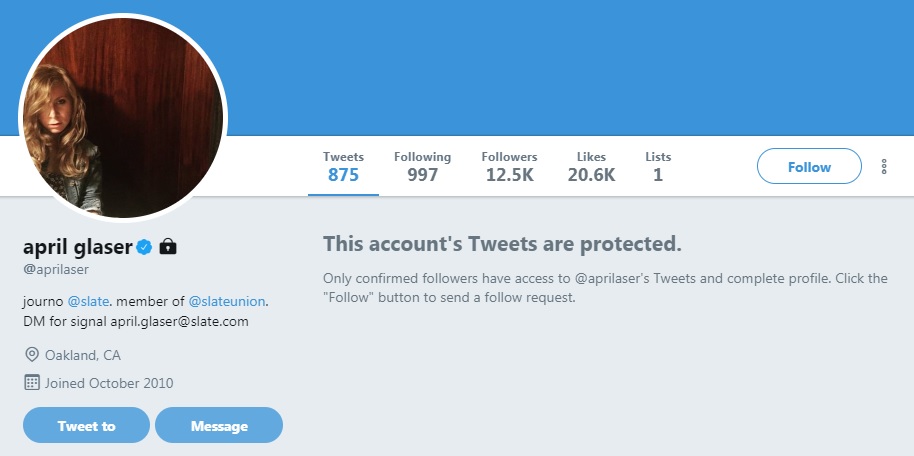Send a direct message via Message button

click(x=219, y=425)
